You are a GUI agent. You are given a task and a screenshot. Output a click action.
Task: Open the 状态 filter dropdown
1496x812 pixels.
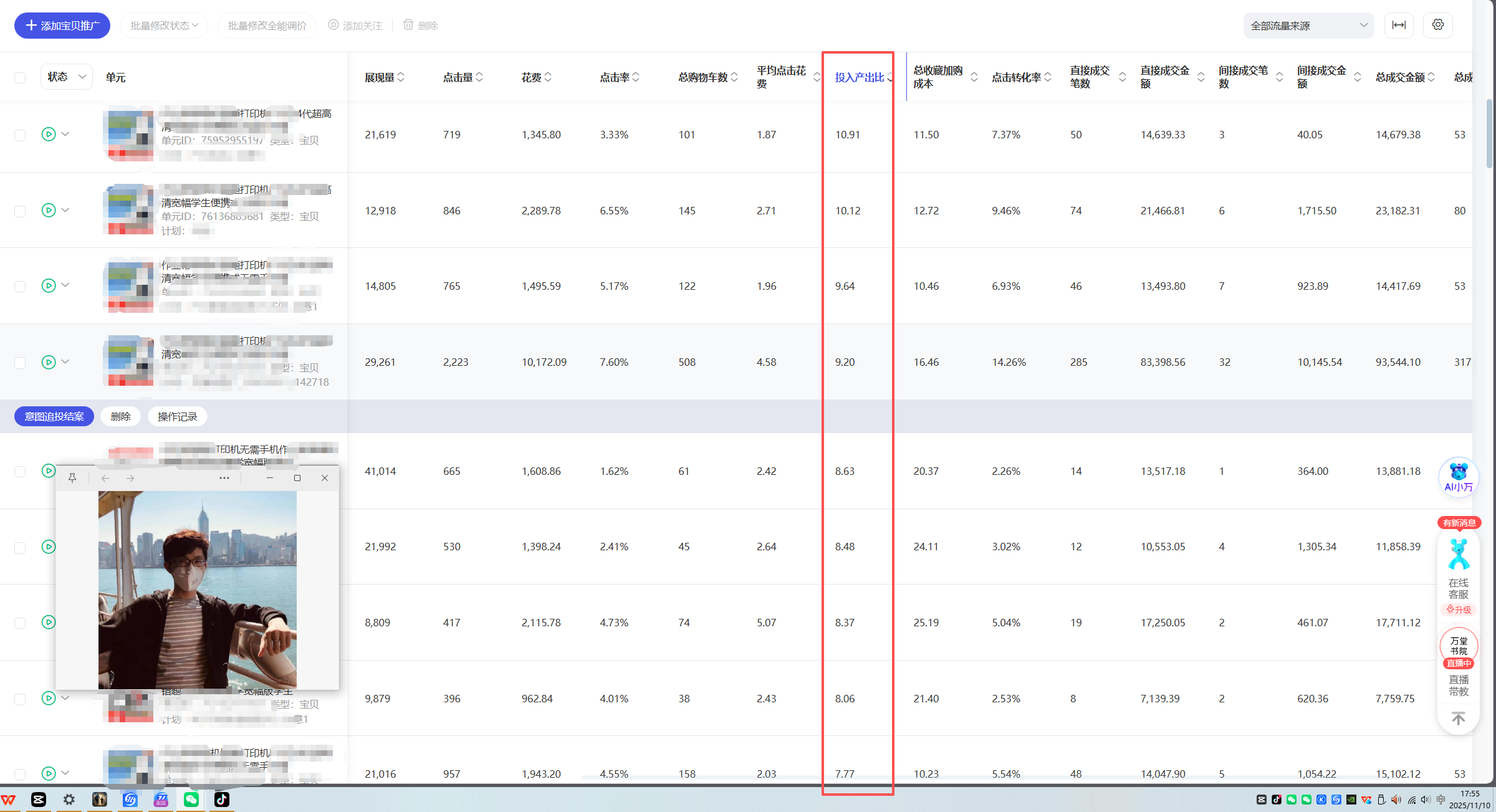[67, 77]
